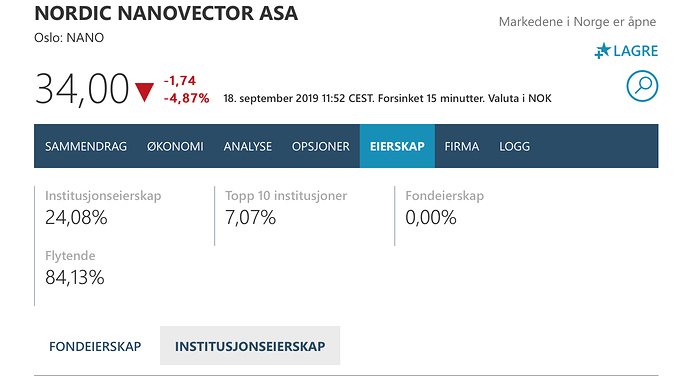Click the red downward triangle price indicator
The width and height of the screenshot is (690, 379).
[144, 92]
